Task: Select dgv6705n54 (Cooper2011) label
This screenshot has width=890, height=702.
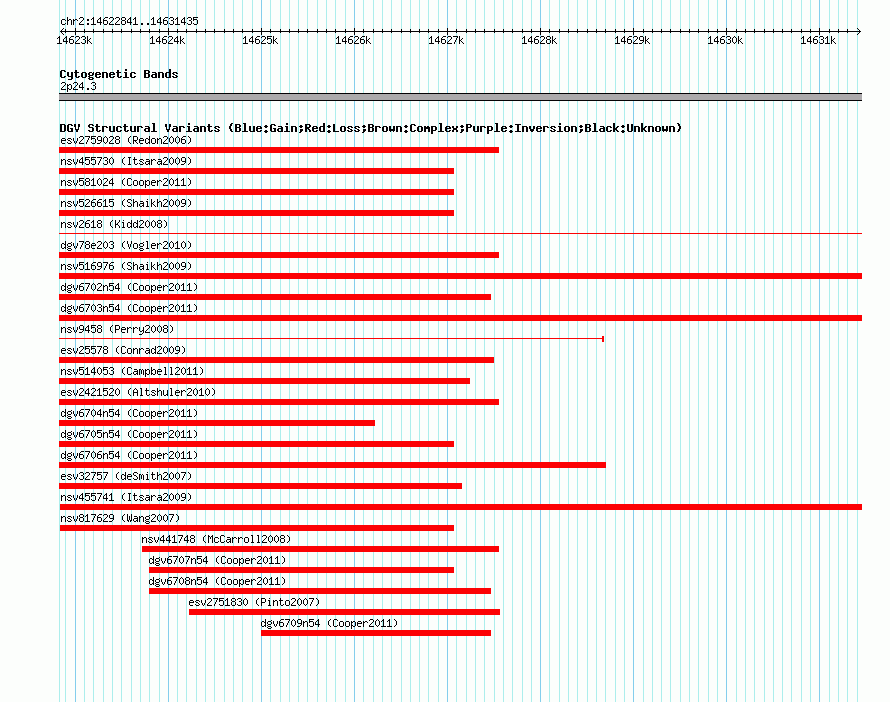Action: [x=129, y=434]
